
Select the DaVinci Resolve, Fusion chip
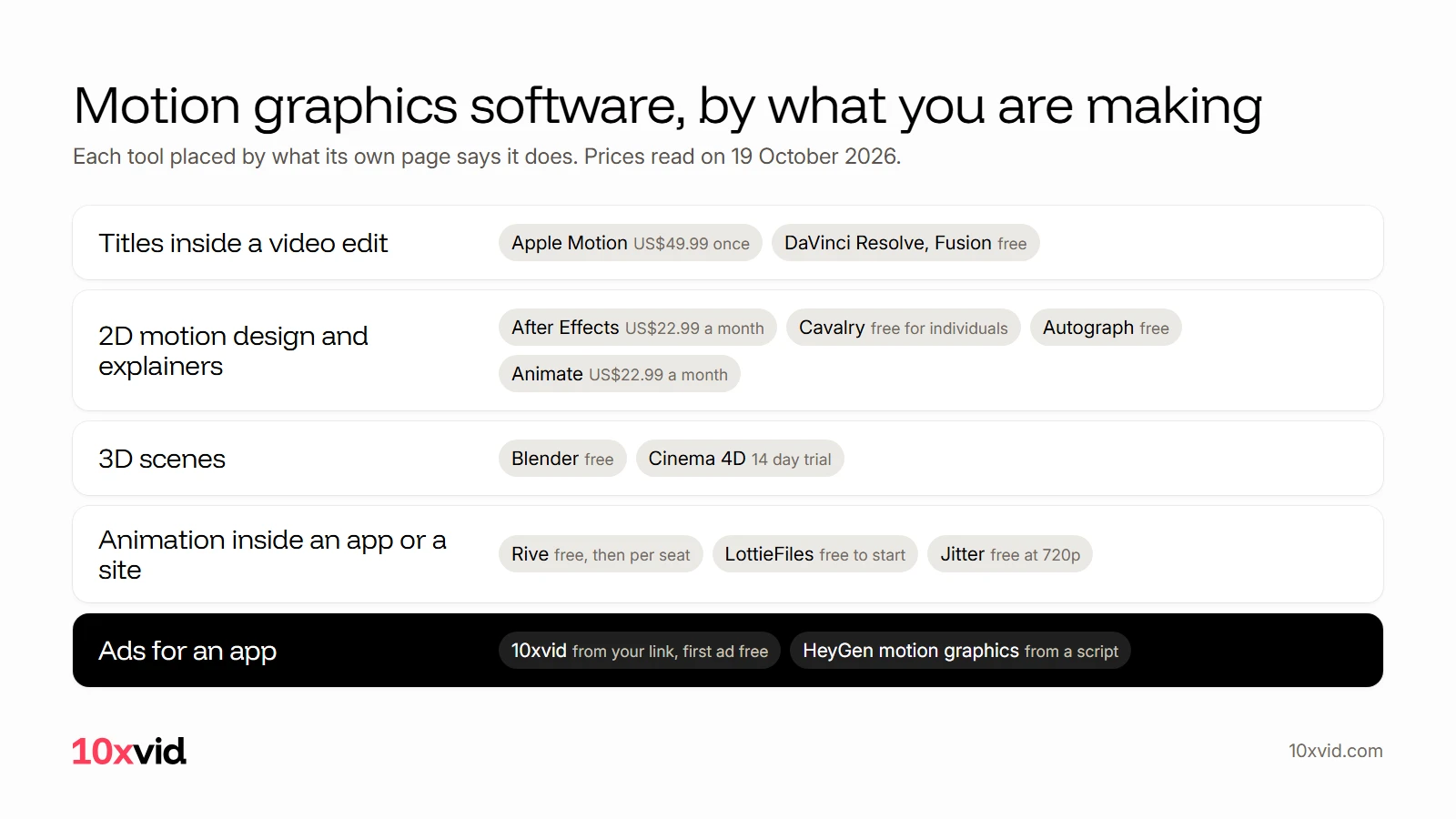(905, 243)
